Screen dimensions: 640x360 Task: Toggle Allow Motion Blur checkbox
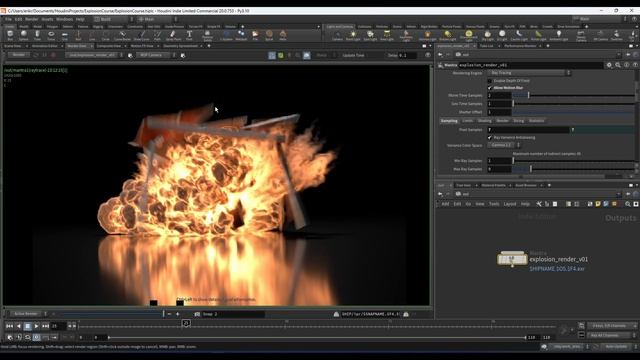[x=490, y=88]
